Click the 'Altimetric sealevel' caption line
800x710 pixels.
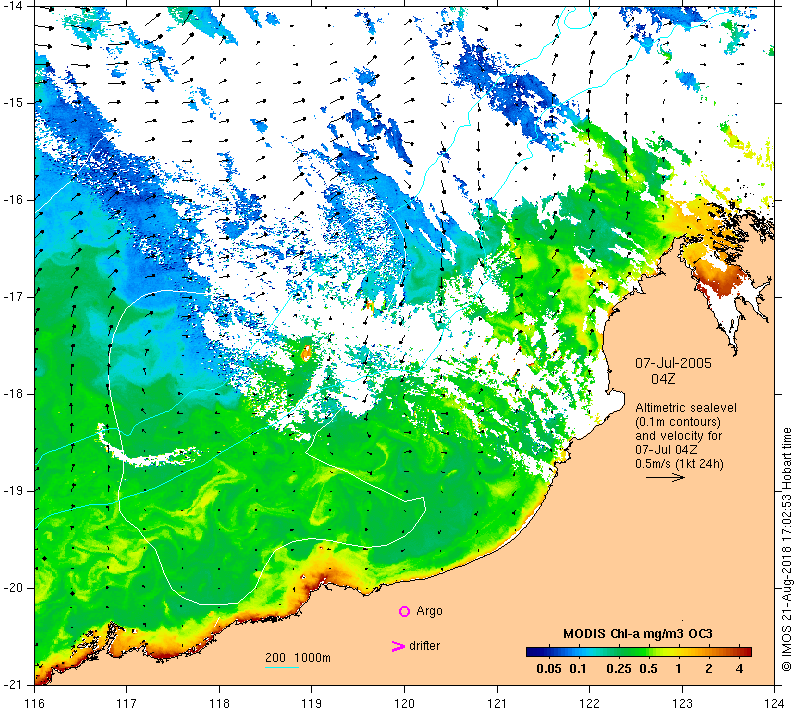[x=686, y=408]
